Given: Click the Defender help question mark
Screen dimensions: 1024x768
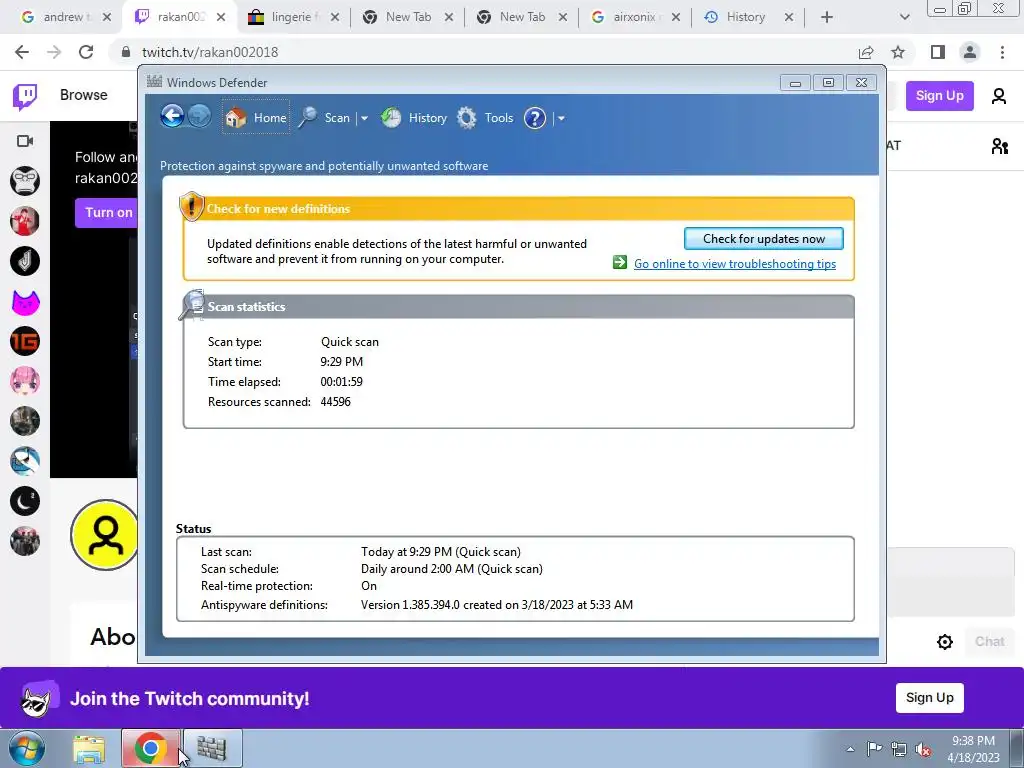Looking at the screenshot, I should 535,118.
